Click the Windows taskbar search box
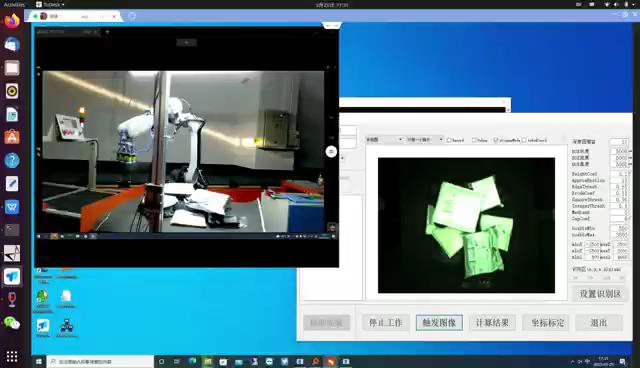 pyautogui.click(x=100, y=361)
